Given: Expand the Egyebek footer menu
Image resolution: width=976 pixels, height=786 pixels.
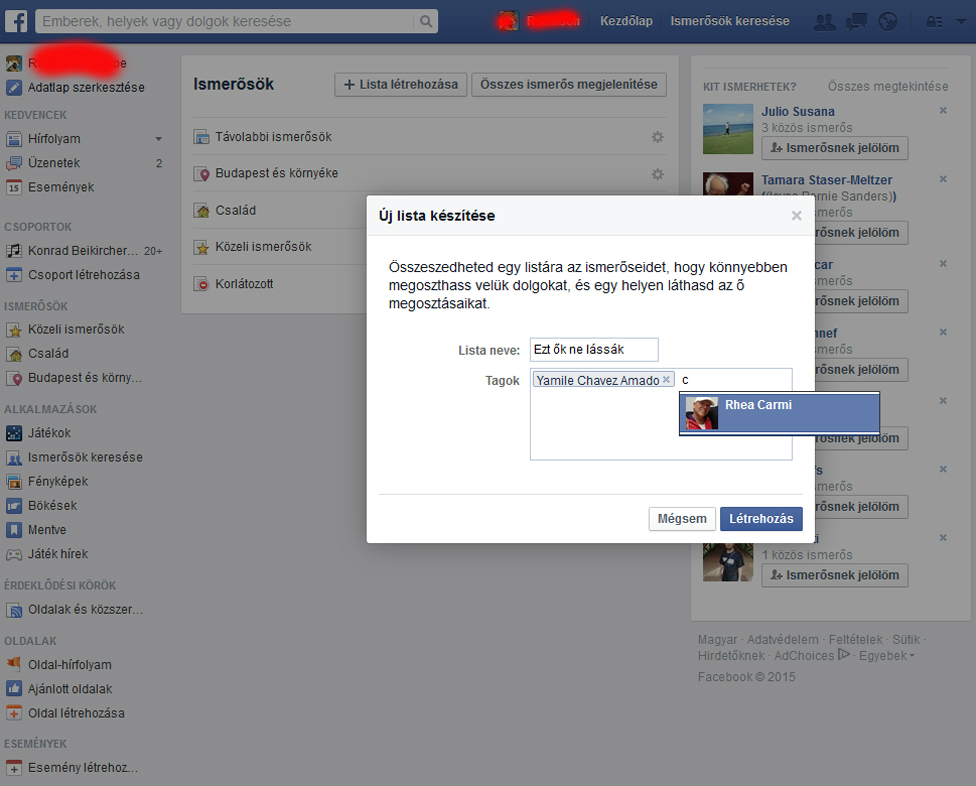Looking at the screenshot, I should tap(887, 656).
